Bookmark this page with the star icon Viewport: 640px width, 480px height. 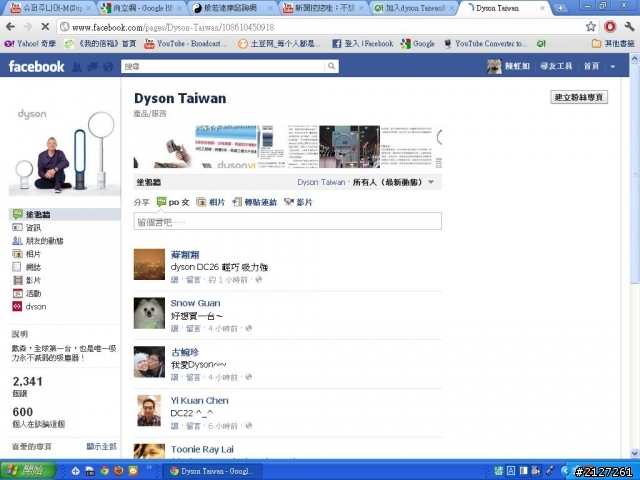[590, 27]
